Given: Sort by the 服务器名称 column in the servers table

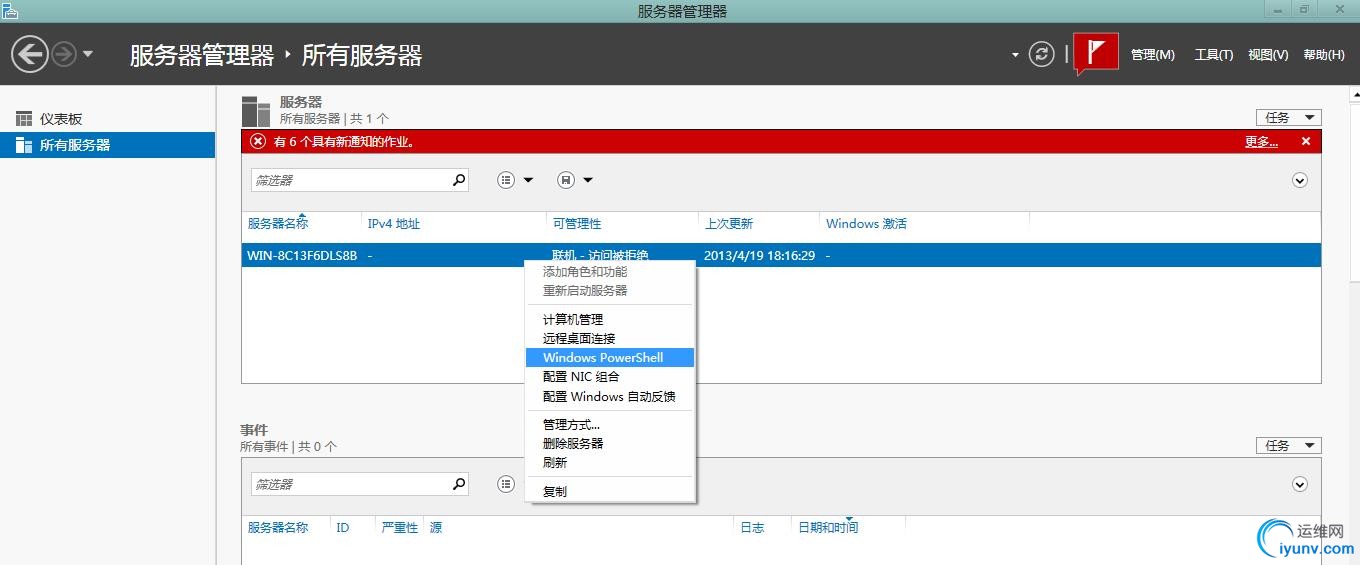Looking at the screenshot, I should point(278,224).
